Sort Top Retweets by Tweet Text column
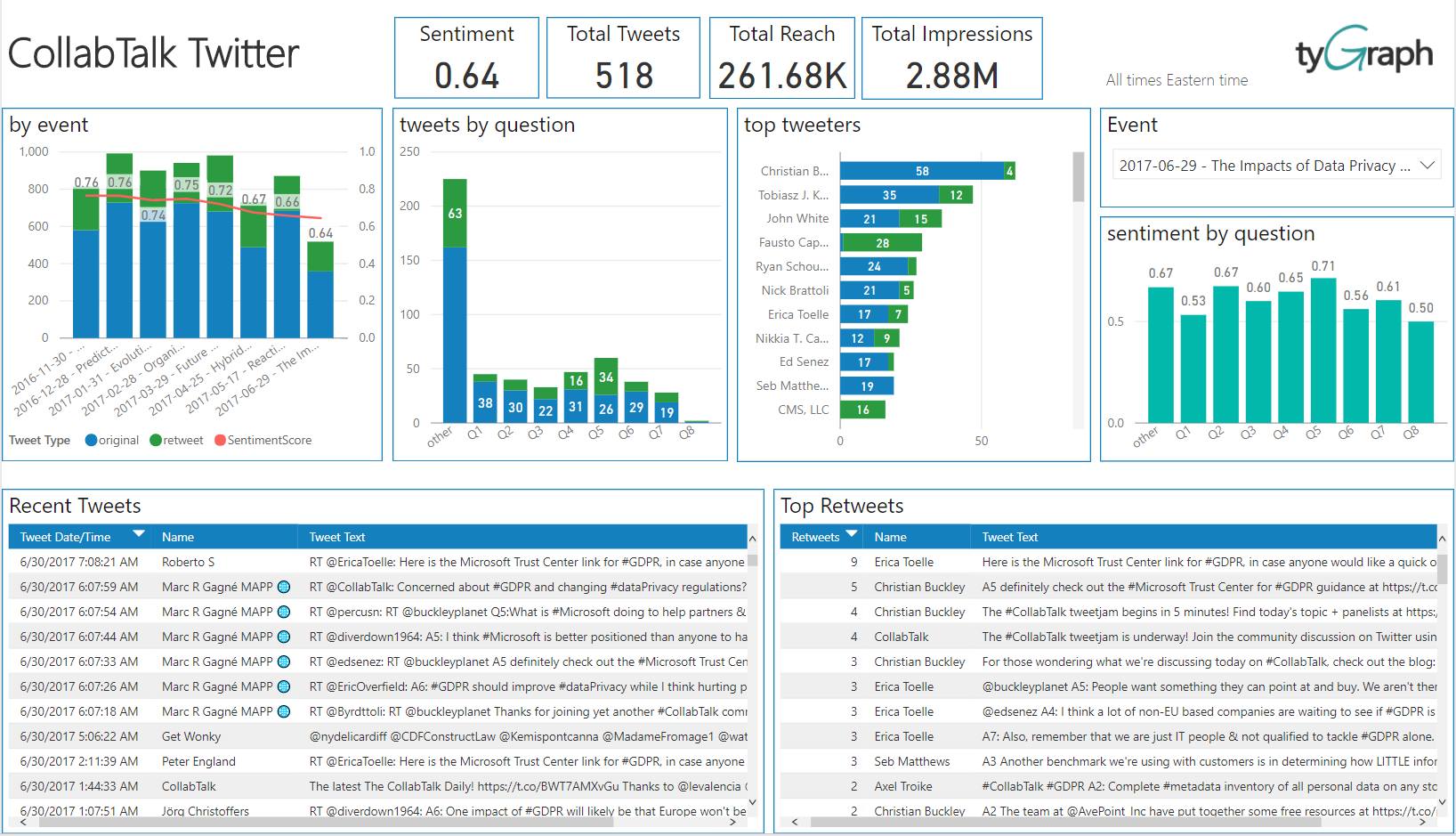The height and width of the screenshot is (836, 1456). click(x=1010, y=537)
